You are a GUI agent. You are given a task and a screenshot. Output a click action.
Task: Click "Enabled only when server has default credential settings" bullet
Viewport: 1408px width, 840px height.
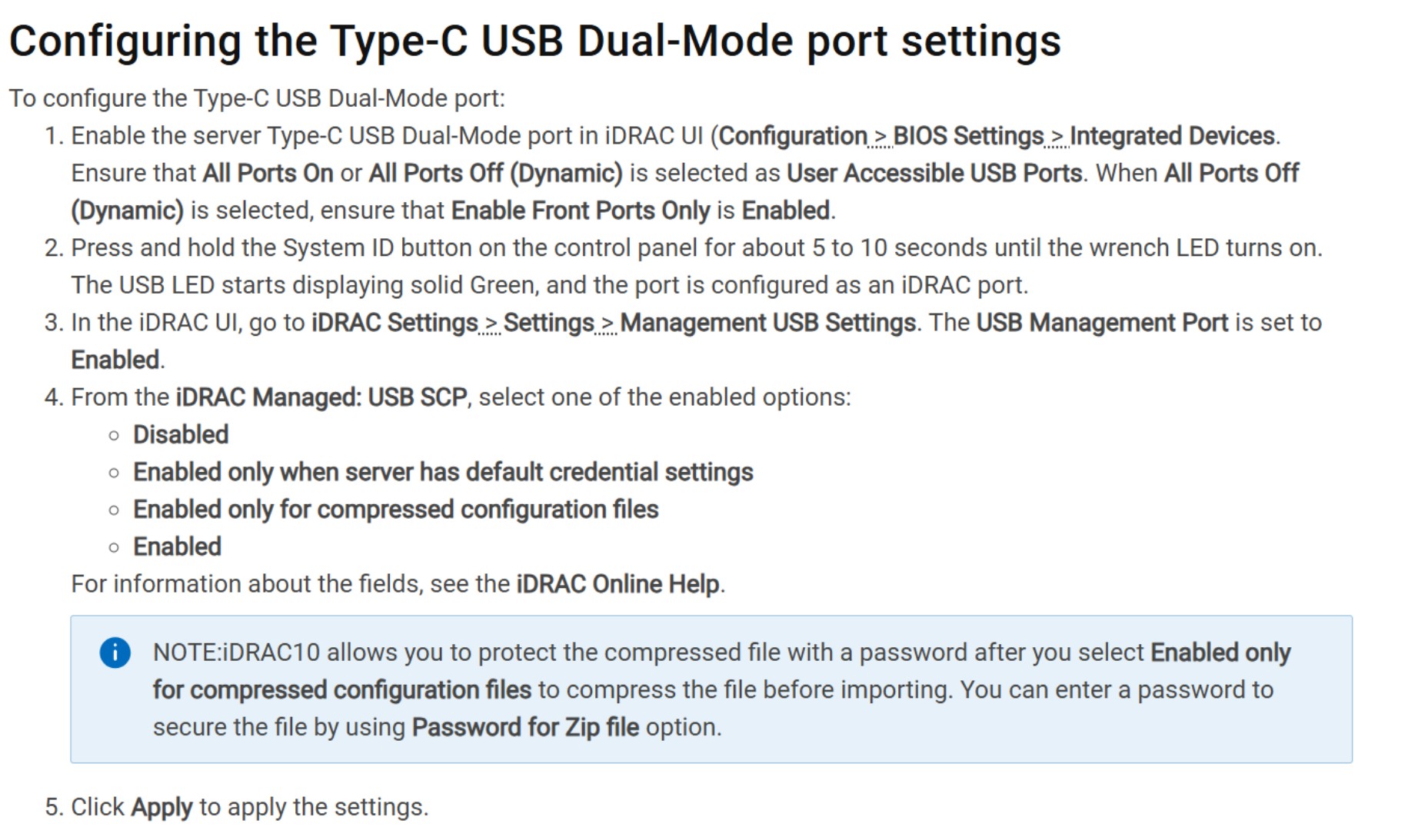[443, 472]
